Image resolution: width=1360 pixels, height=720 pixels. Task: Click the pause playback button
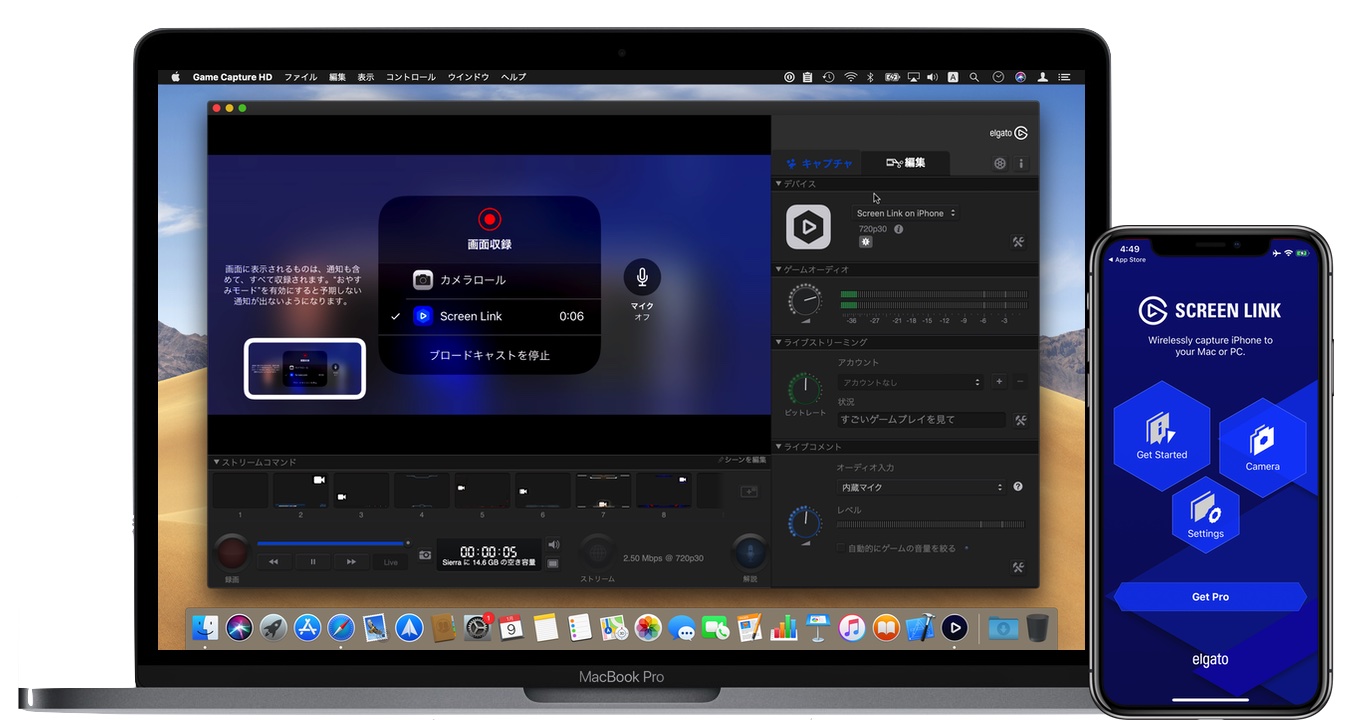pos(313,562)
